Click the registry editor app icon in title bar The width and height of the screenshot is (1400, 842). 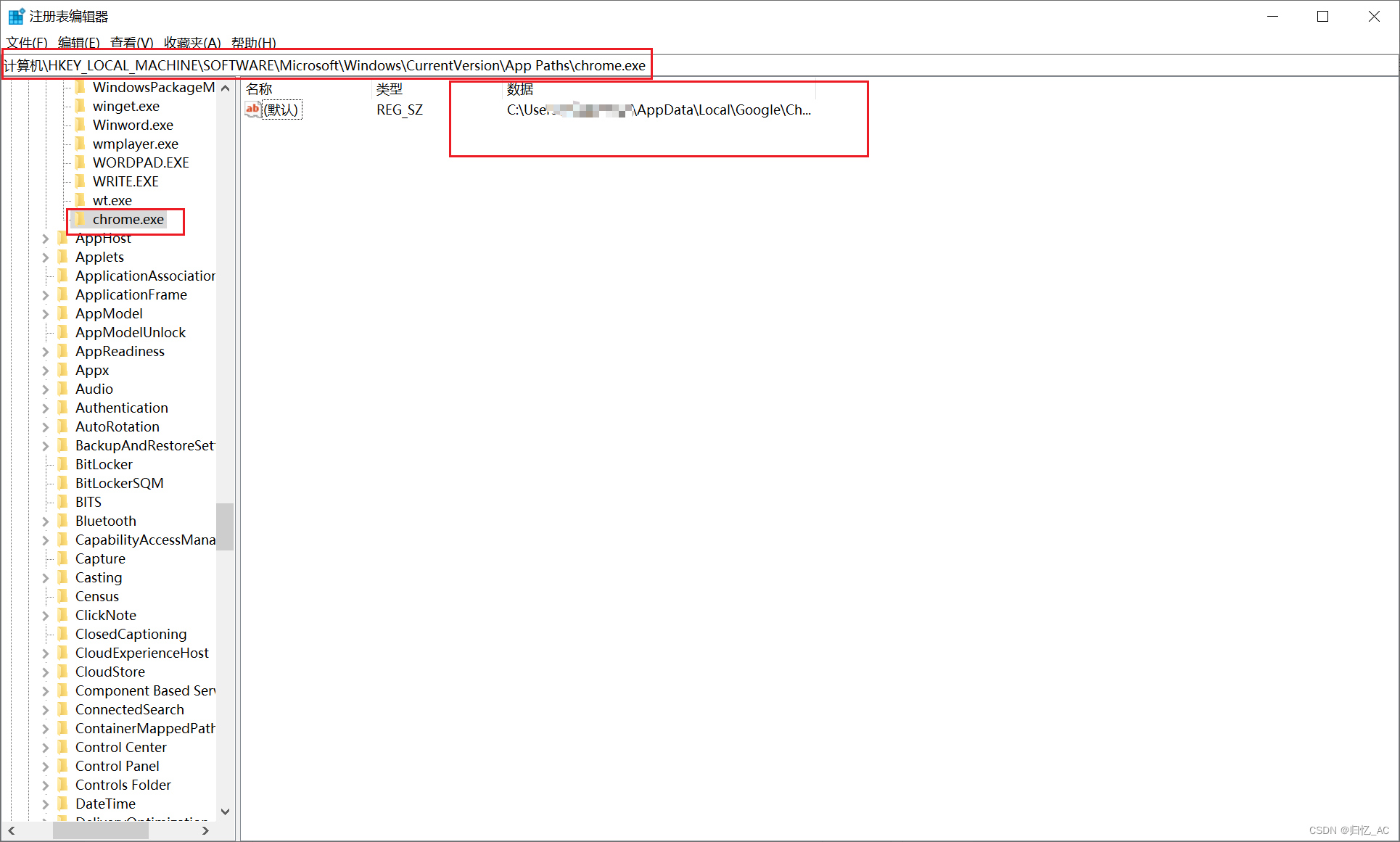point(16,16)
